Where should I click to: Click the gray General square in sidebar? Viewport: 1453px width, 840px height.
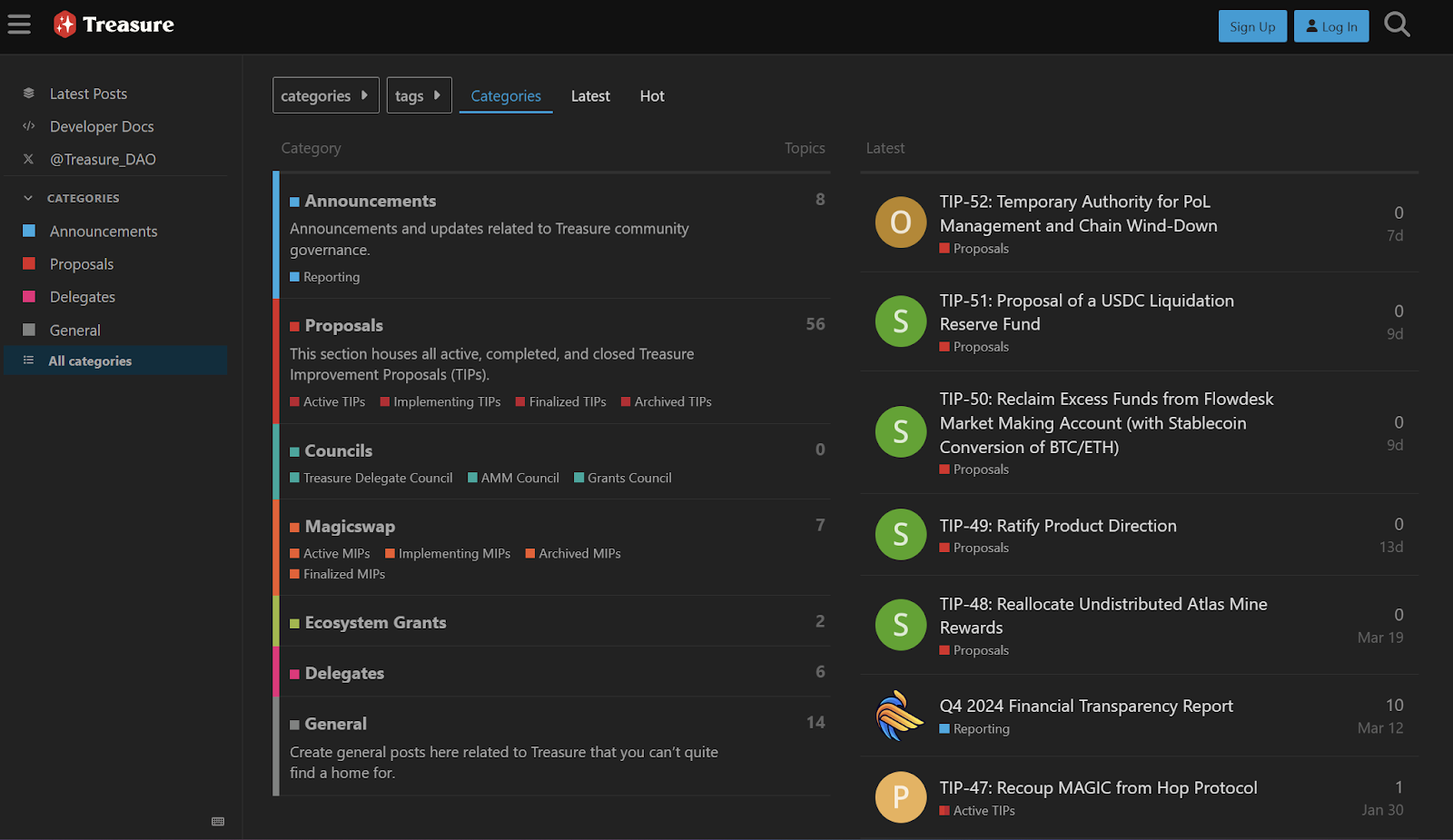(x=29, y=330)
